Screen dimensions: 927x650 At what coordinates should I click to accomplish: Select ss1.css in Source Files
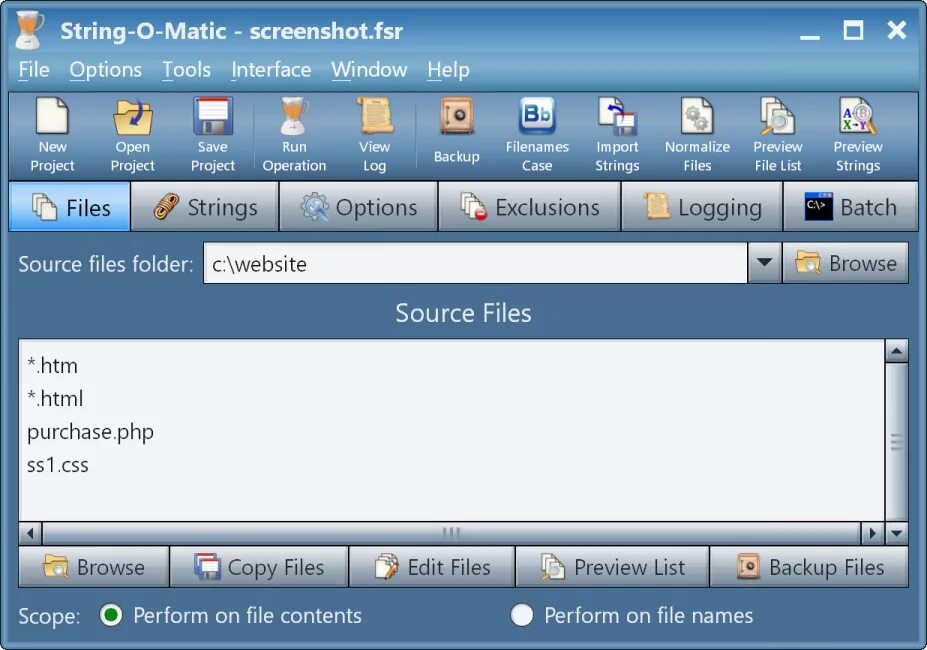tap(58, 465)
